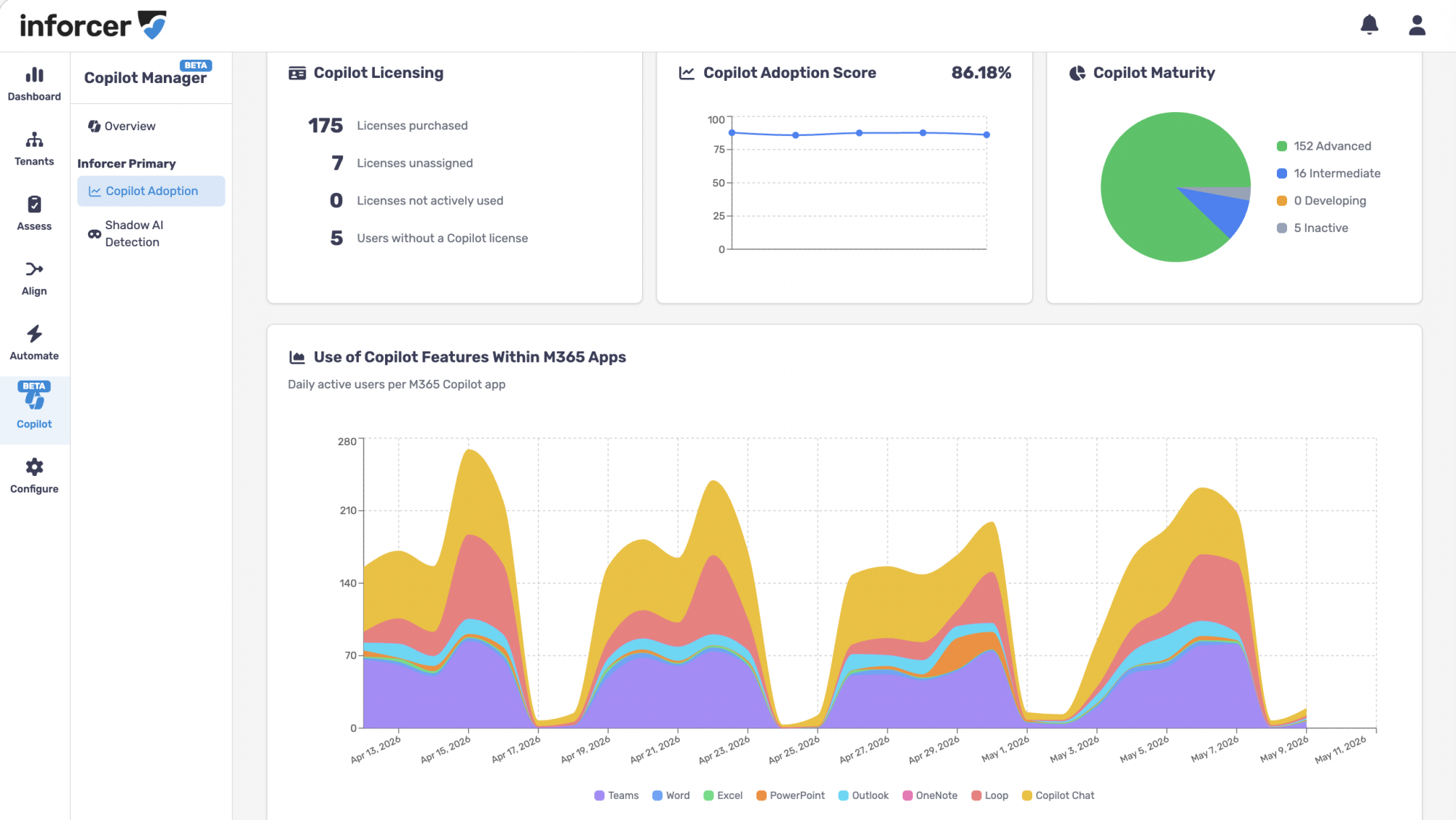Toggle the 0 Developing legend entry
The height and width of the screenshot is (820, 1456).
click(x=1321, y=201)
